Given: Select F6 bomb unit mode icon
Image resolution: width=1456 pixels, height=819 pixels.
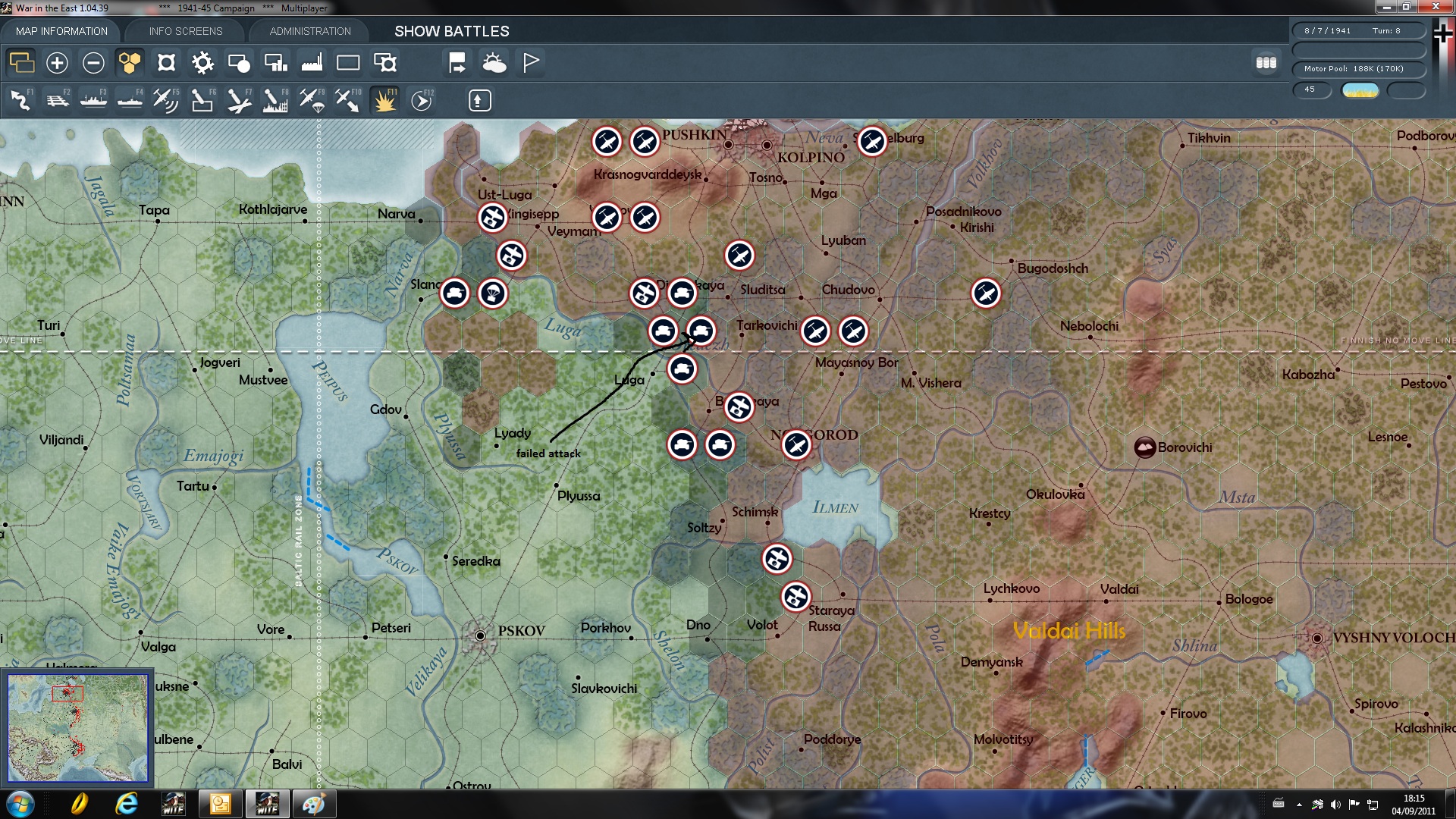Looking at the screenshot, I should coord(202,100).
